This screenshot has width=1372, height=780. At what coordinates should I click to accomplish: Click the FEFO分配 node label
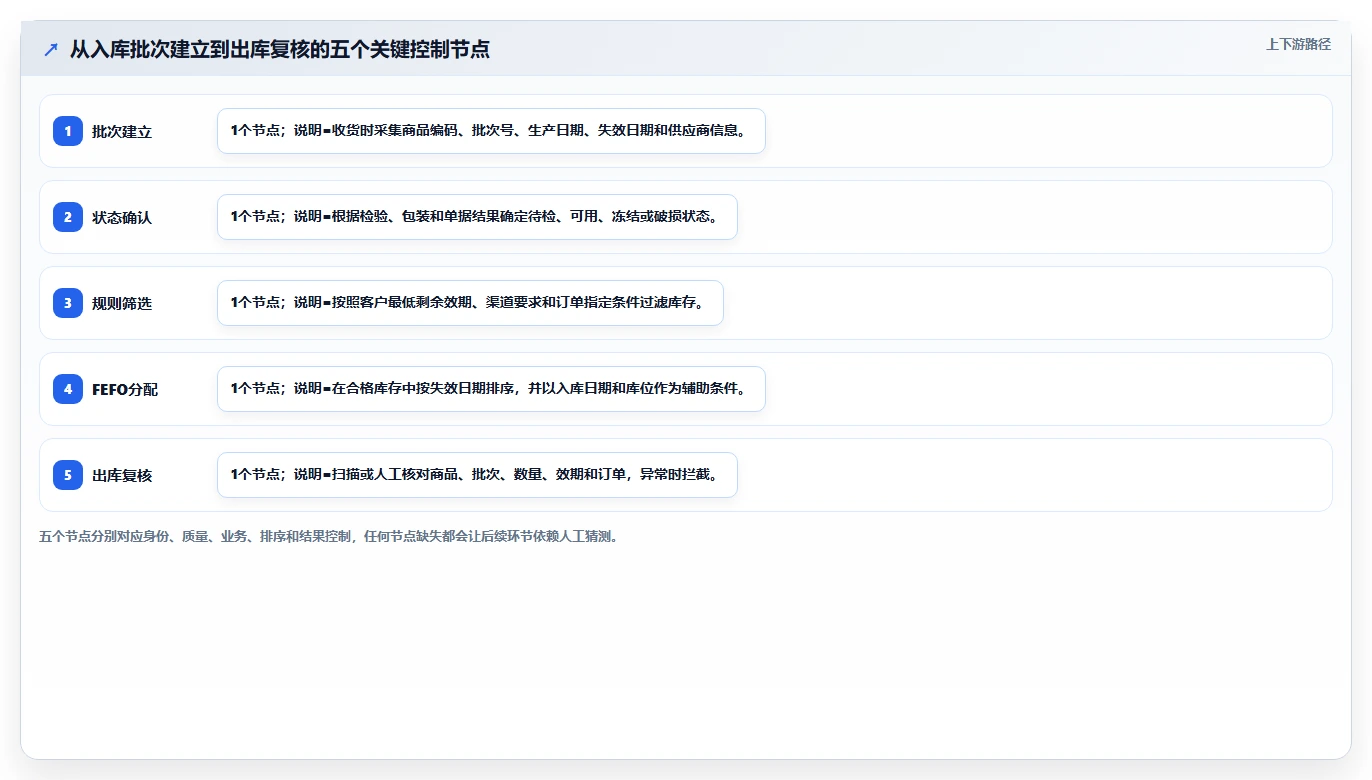coord(125,390)
